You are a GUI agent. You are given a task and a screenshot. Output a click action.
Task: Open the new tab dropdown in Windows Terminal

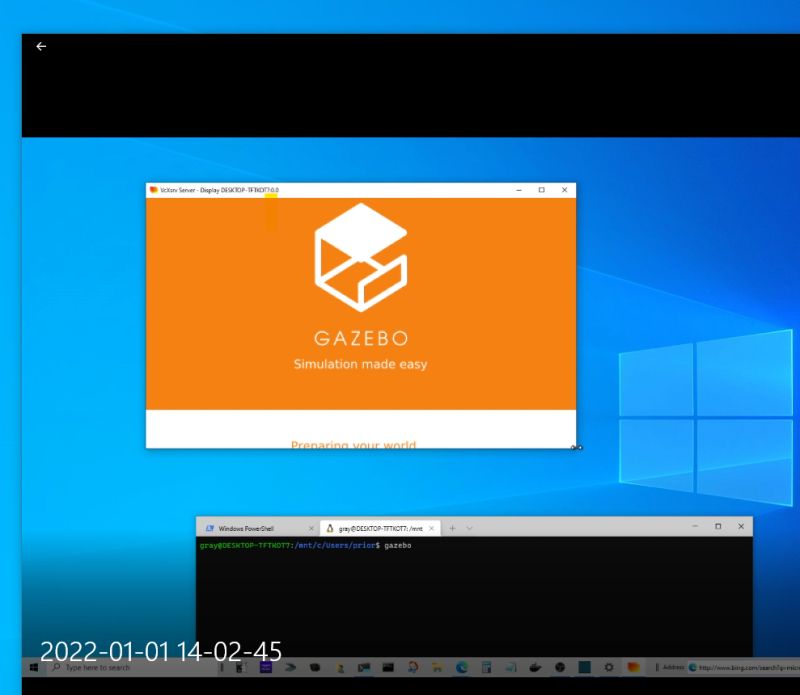(468, 527)
